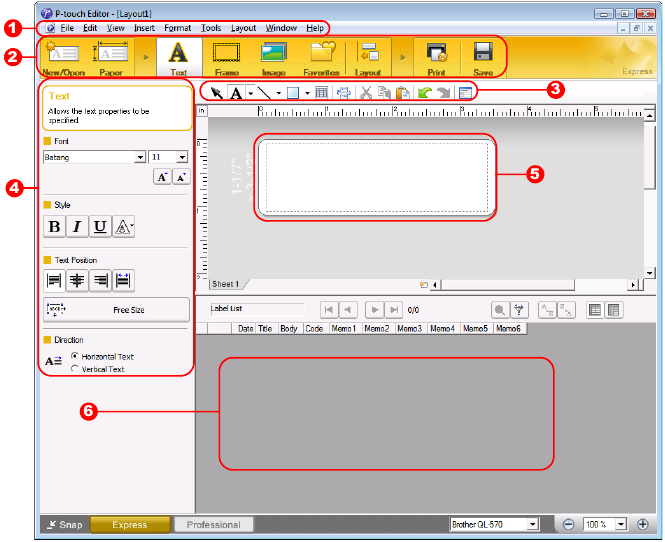Open the Frame properties icon
The width and height of the screenshot is (665, 542).
pyautogui.click(x=226, y=58)
